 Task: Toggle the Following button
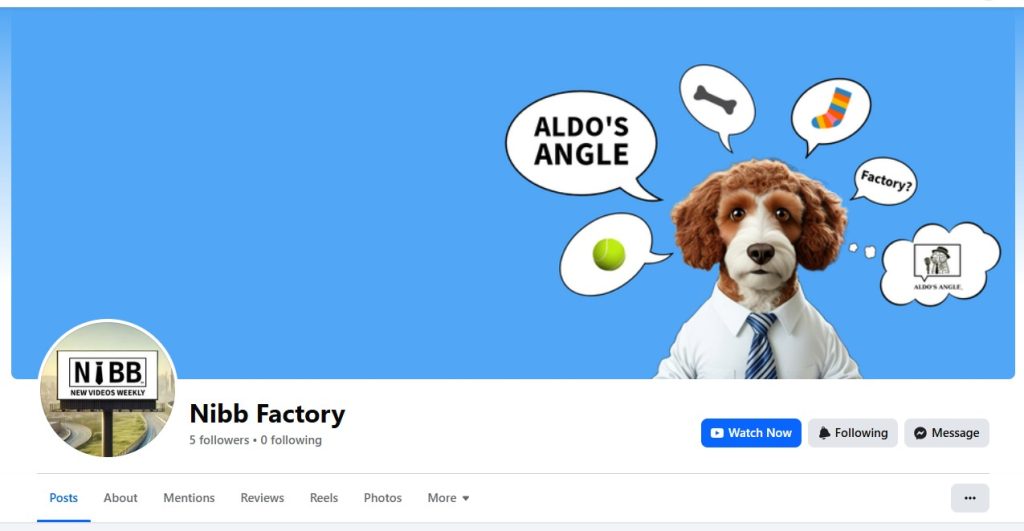pos(852,433)
